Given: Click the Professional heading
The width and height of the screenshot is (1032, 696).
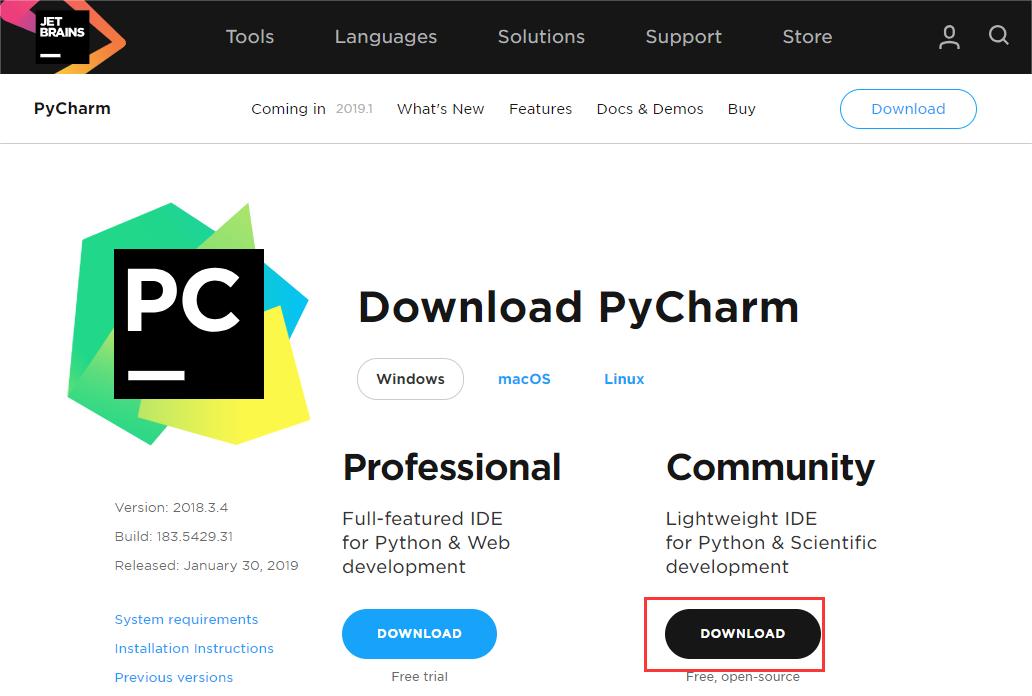Looking at the screenshot, I should (452, 468).
